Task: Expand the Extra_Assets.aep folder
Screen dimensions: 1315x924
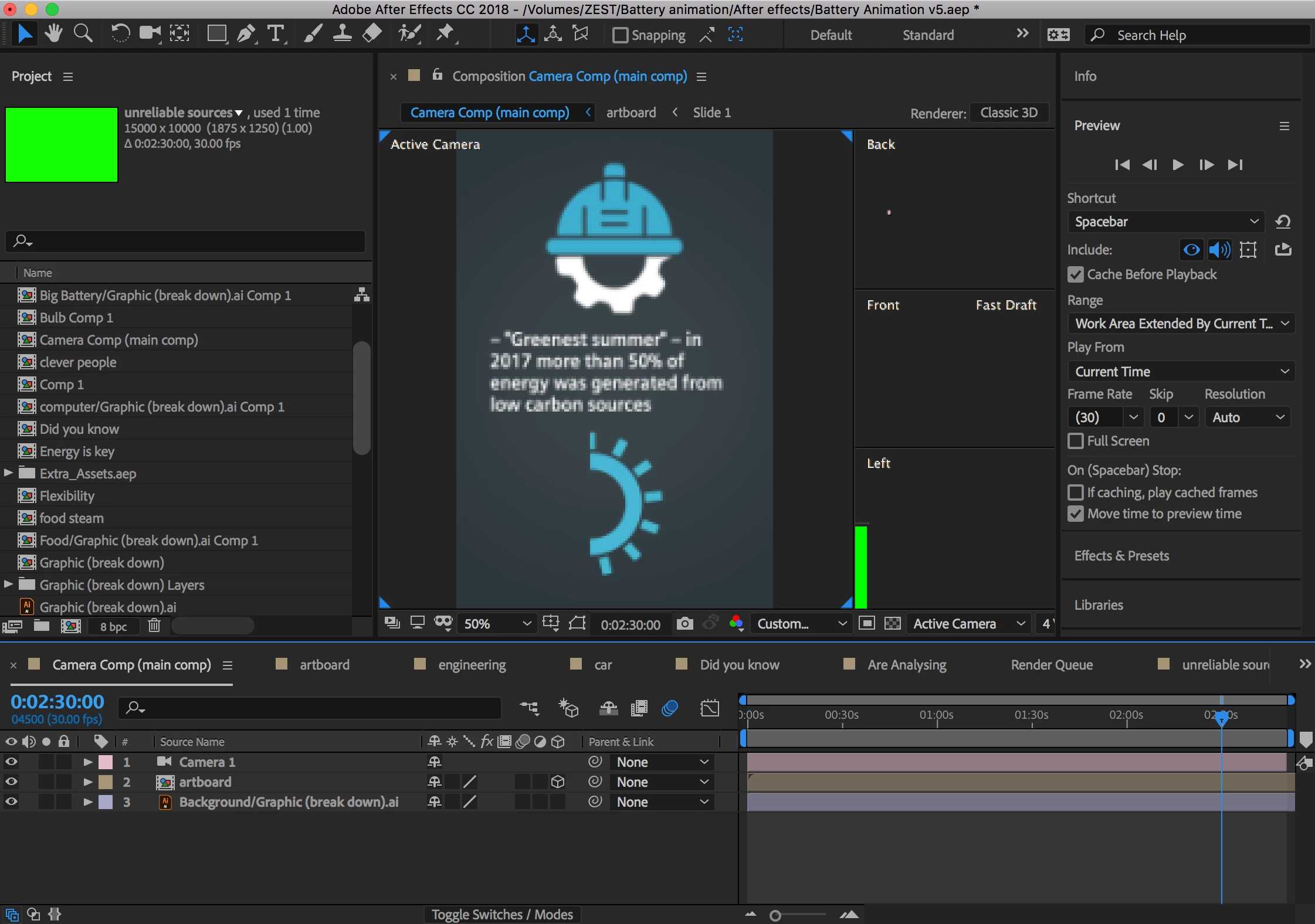Action: click(x=8, y=473)
